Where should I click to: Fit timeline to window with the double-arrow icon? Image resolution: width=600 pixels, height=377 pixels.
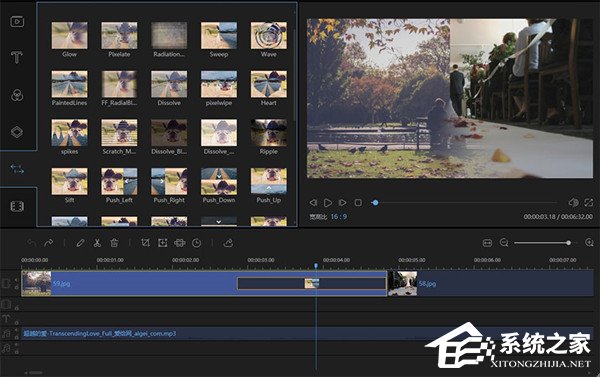[487, 243]
